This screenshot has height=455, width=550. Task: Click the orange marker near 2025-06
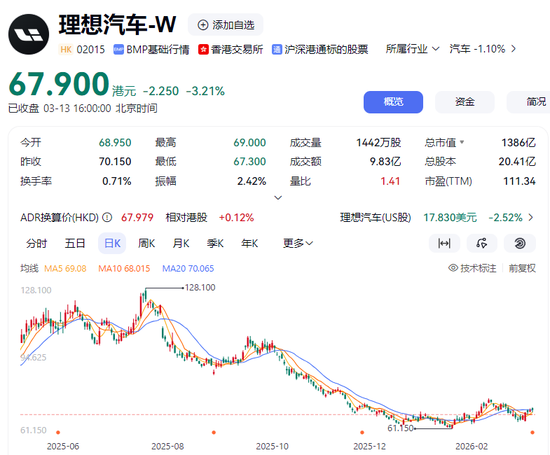click(x=58, y=433)
